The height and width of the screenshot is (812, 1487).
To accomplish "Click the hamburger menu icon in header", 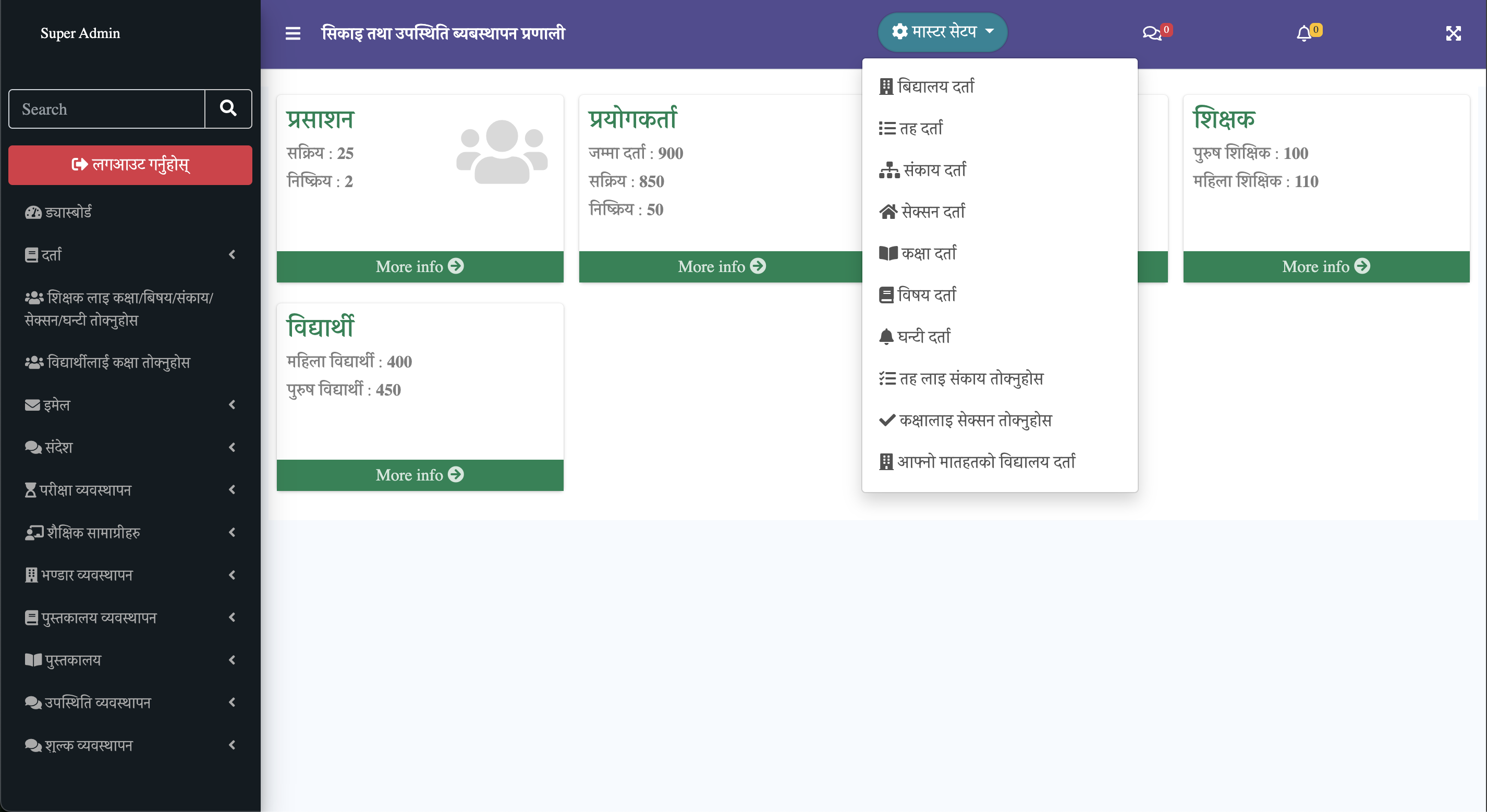I will [292, 33].
